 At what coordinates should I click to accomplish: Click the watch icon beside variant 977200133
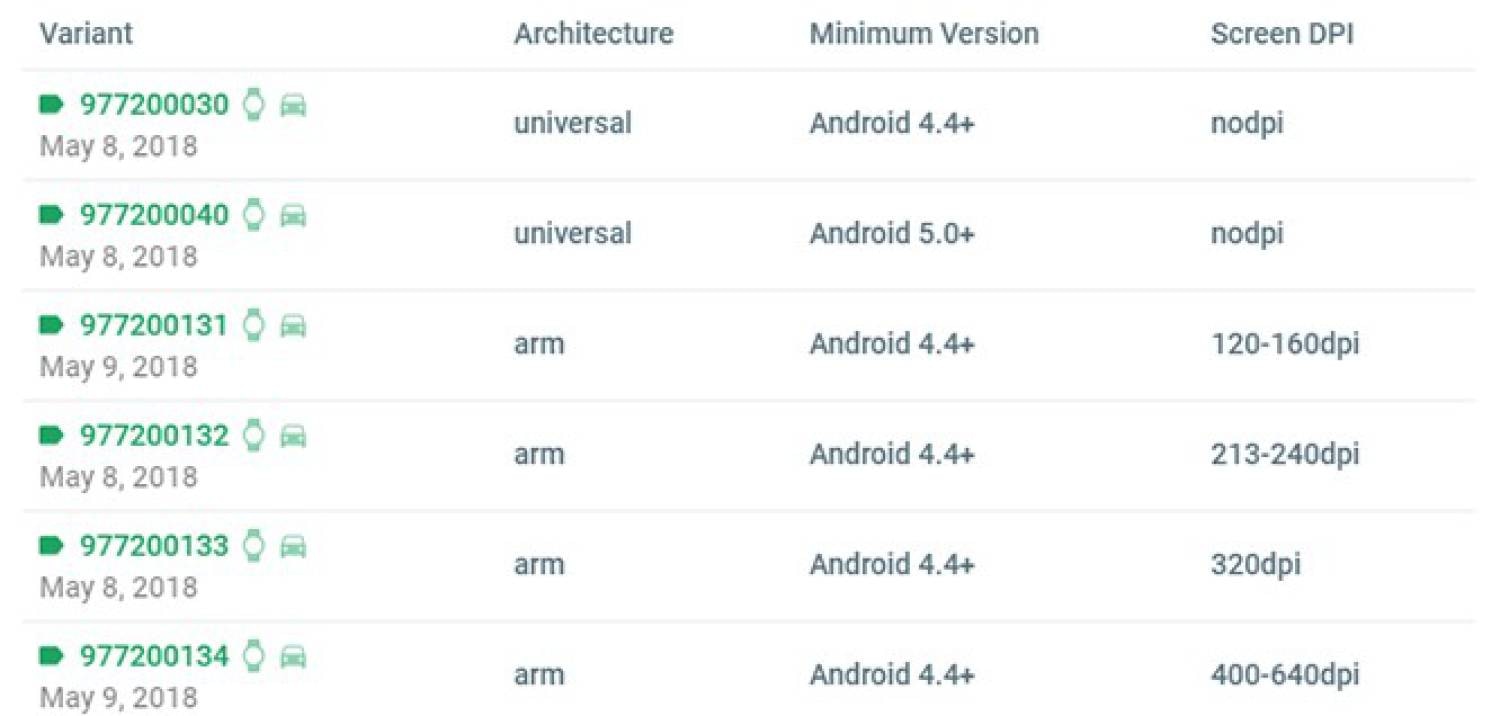[x=255, y=546]
